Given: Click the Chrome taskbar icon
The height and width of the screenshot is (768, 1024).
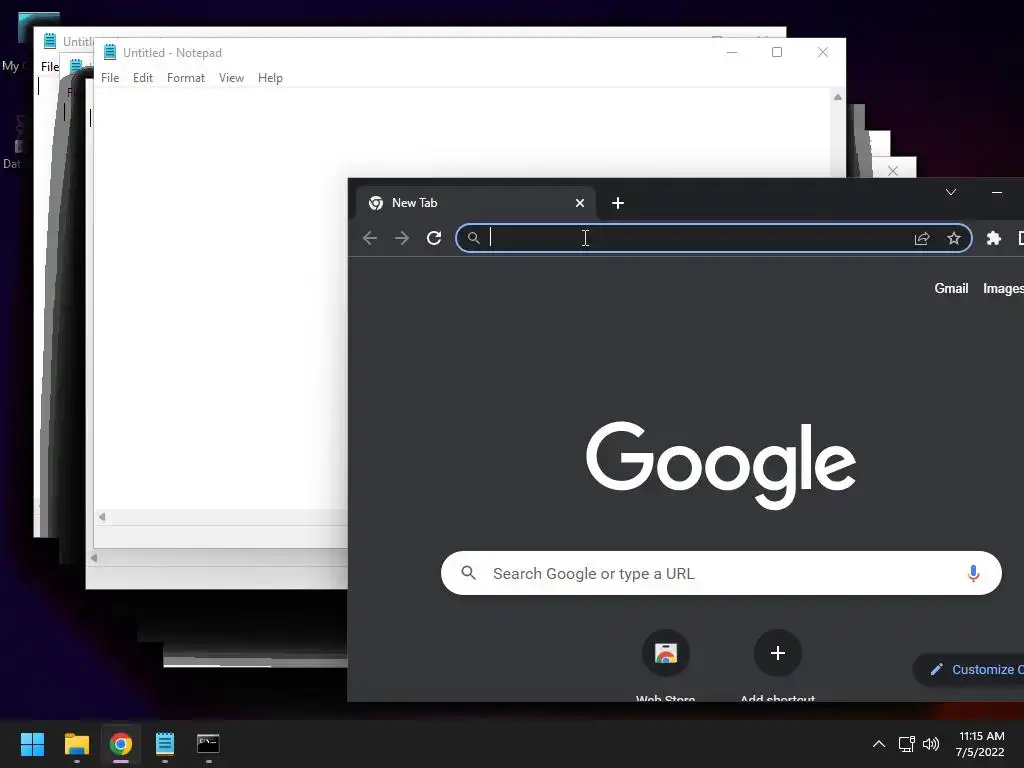Looking at the screenshot, I should tap(120, 744).
